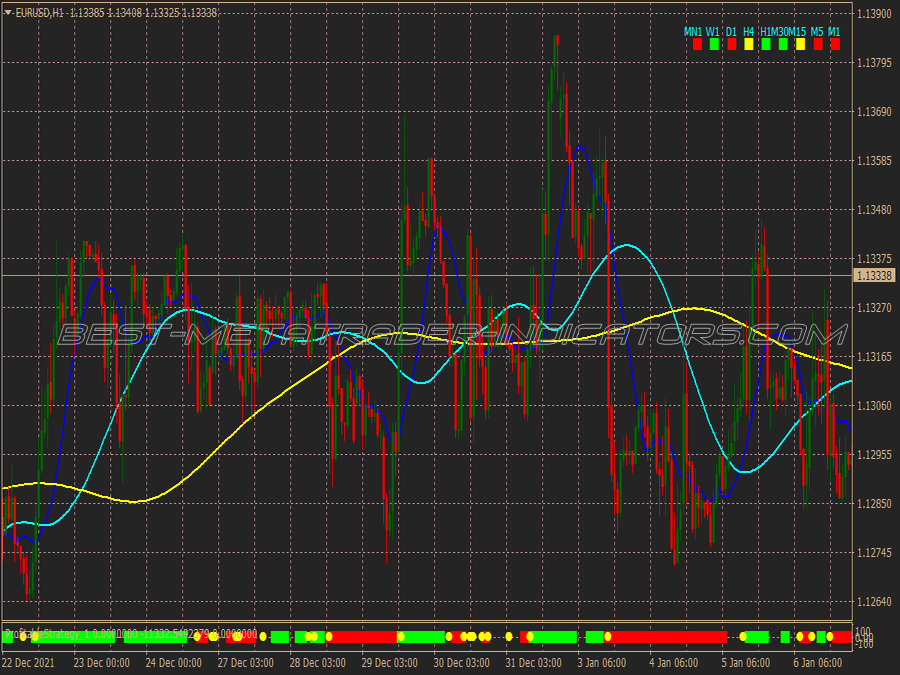Click the 1.12745 price axis label
The height and width of the screenshot is (675, 900).
[x=874, y=553]
